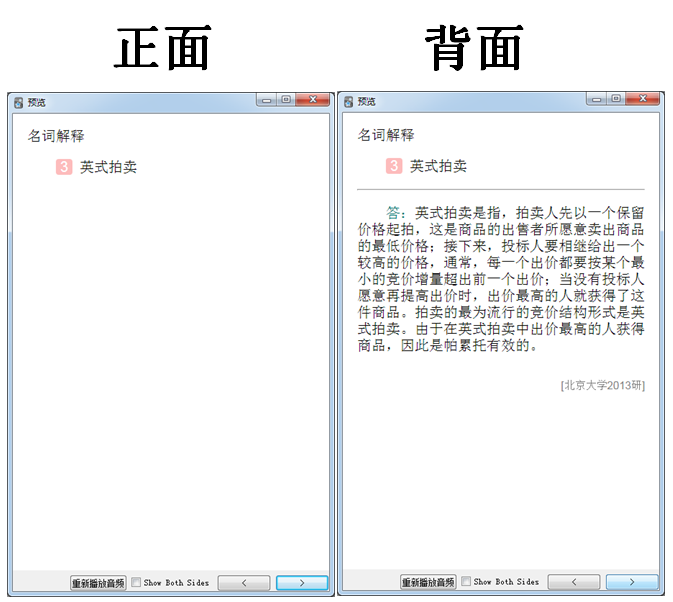Click the 预览 title of the left window
Screen dimensions: 673x602
[x=37, y=103]
